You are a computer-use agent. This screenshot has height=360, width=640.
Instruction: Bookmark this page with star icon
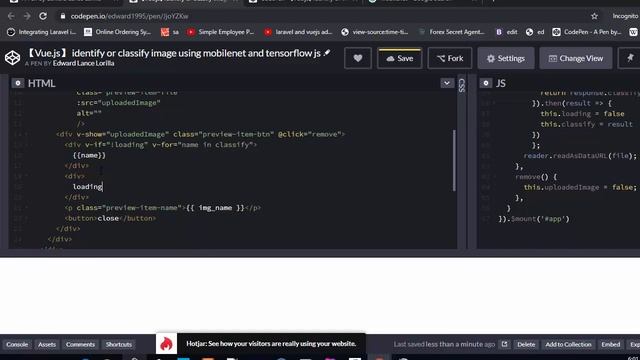pyautogui.click(x=594, y=16)
